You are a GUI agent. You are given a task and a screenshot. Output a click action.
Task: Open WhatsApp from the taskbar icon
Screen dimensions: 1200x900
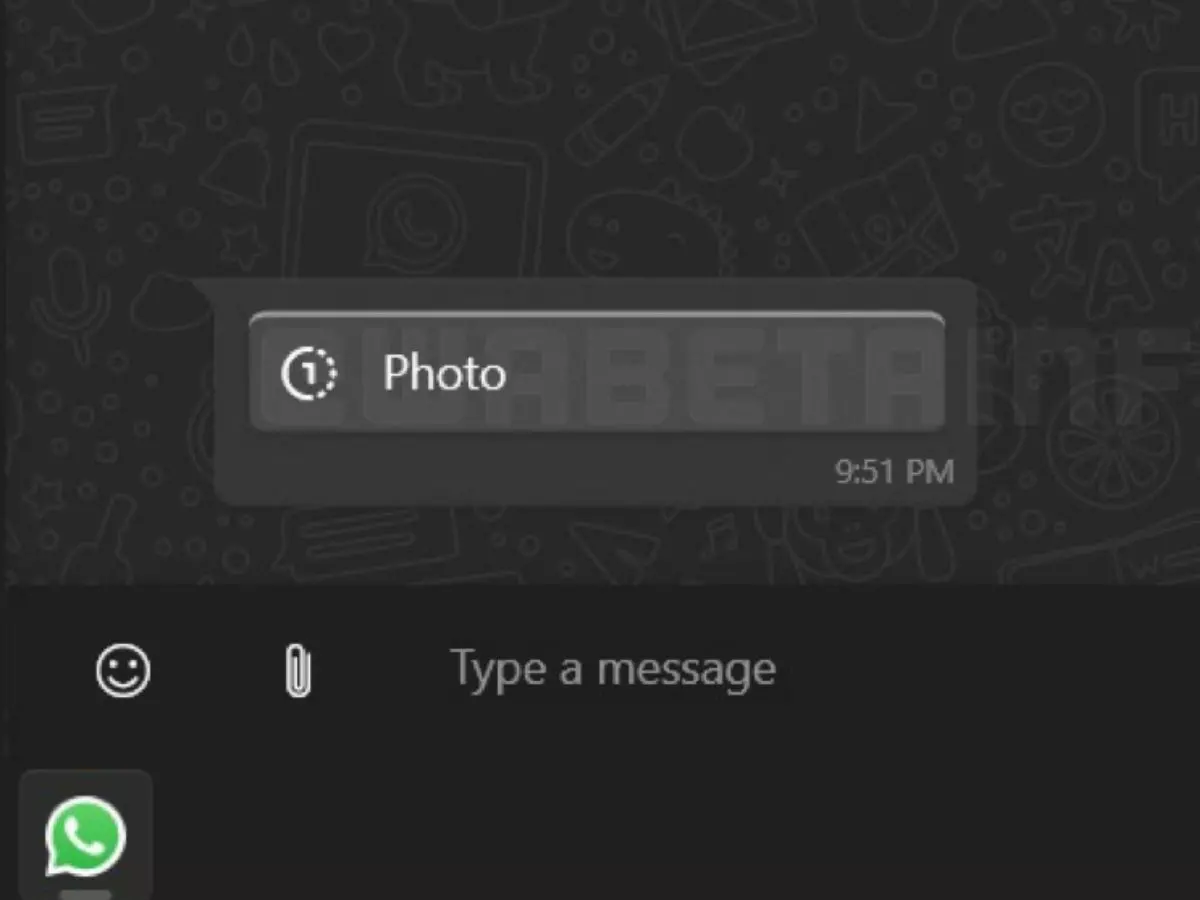(86, 836)
